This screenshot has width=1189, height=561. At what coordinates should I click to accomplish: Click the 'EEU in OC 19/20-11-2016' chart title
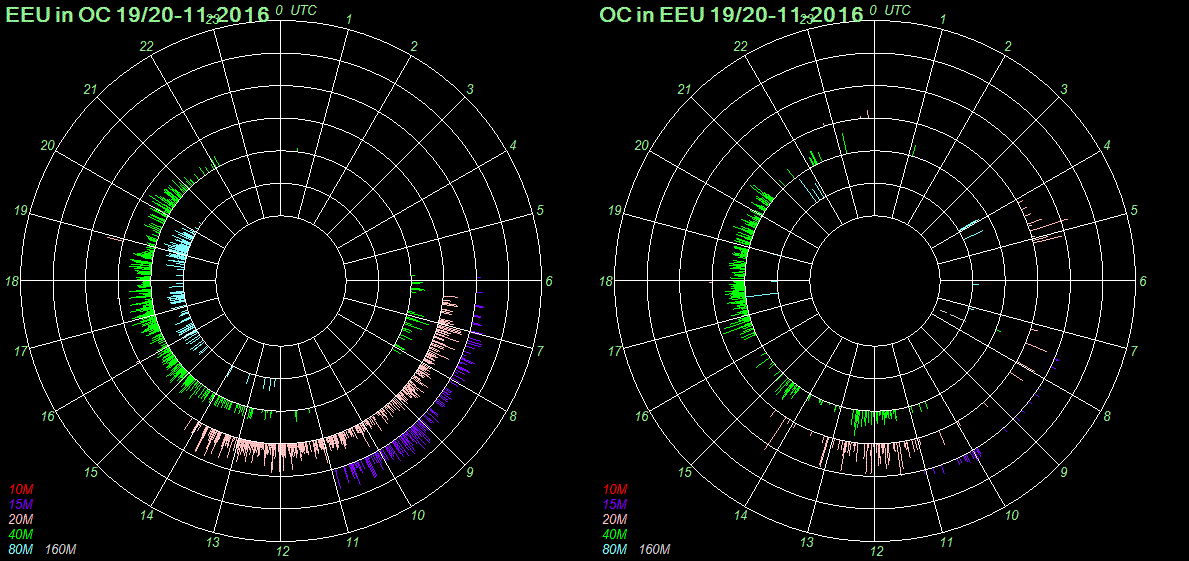pyautogui.click(x=137, y=15)
